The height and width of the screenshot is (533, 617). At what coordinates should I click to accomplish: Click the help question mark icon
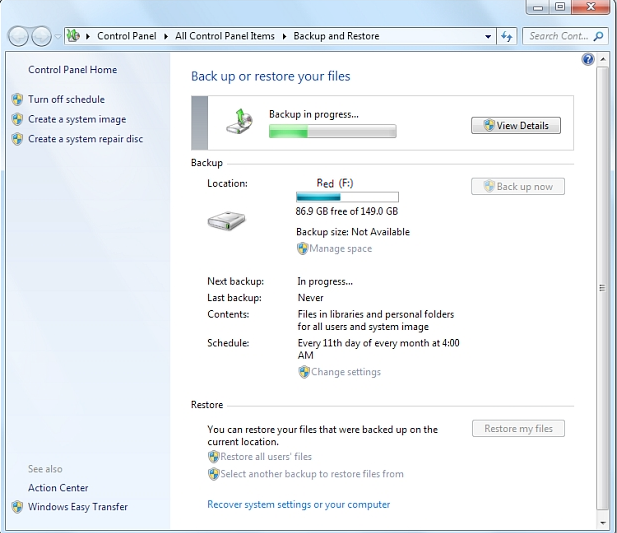(588, 60)
